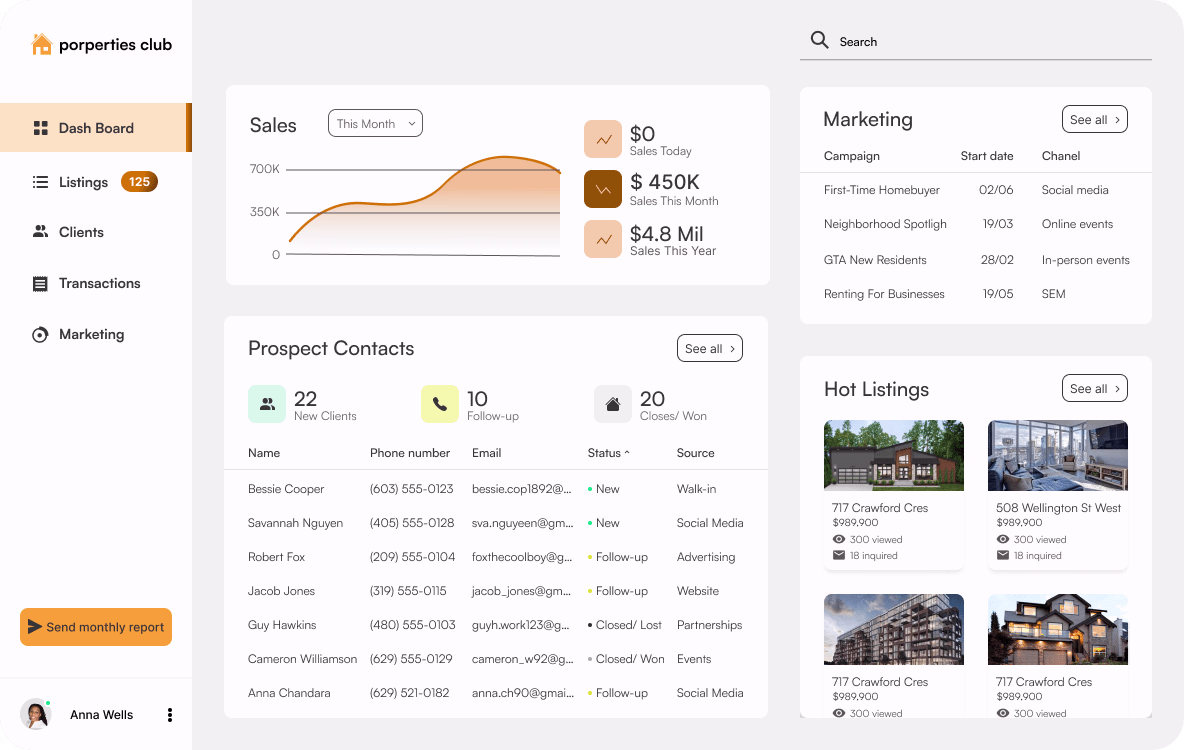Click the Listings 125 count badge
The image size is (1184, 750).
point(139,182)
